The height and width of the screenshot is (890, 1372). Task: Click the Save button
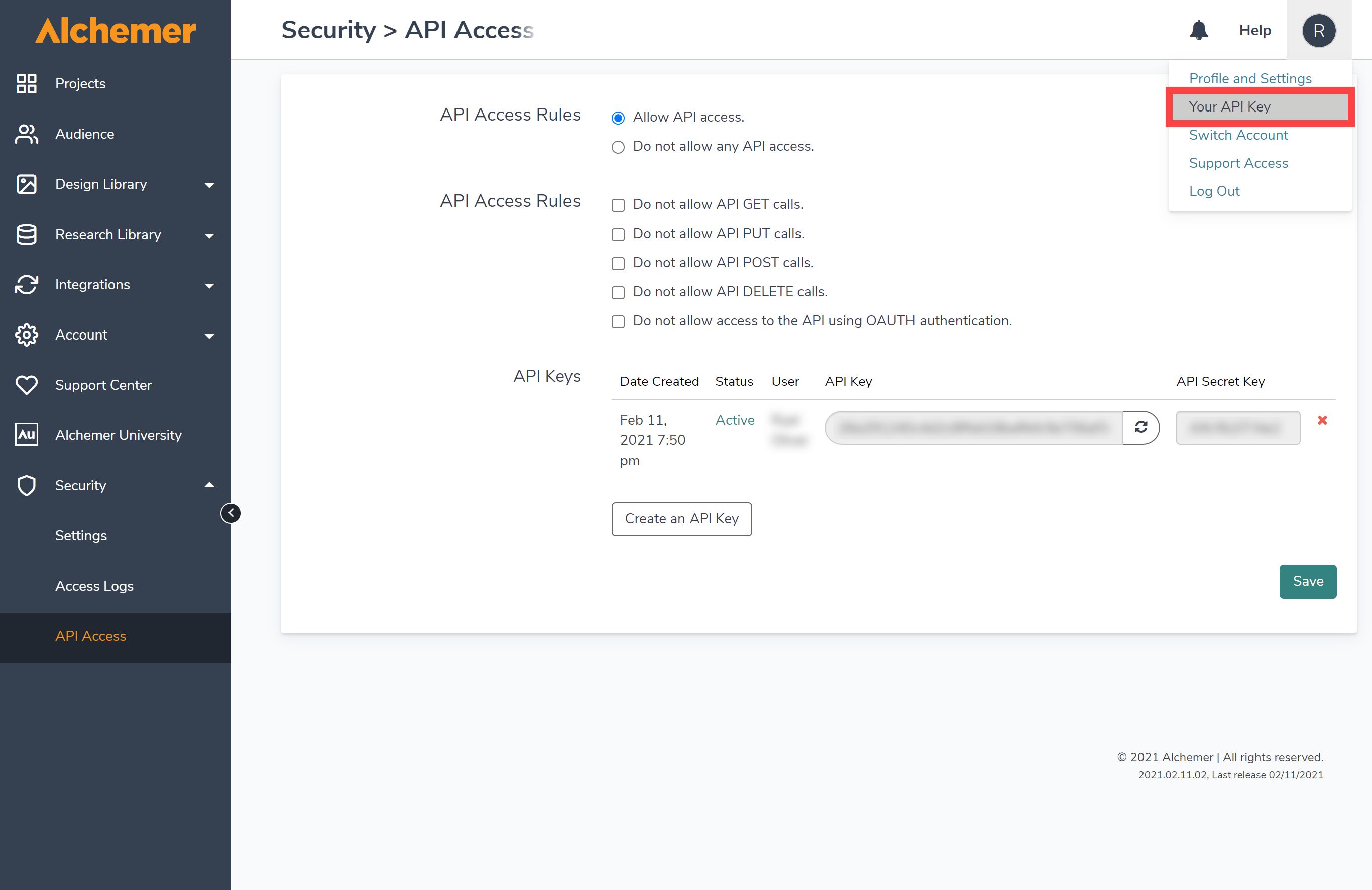tap(1307, 581)
